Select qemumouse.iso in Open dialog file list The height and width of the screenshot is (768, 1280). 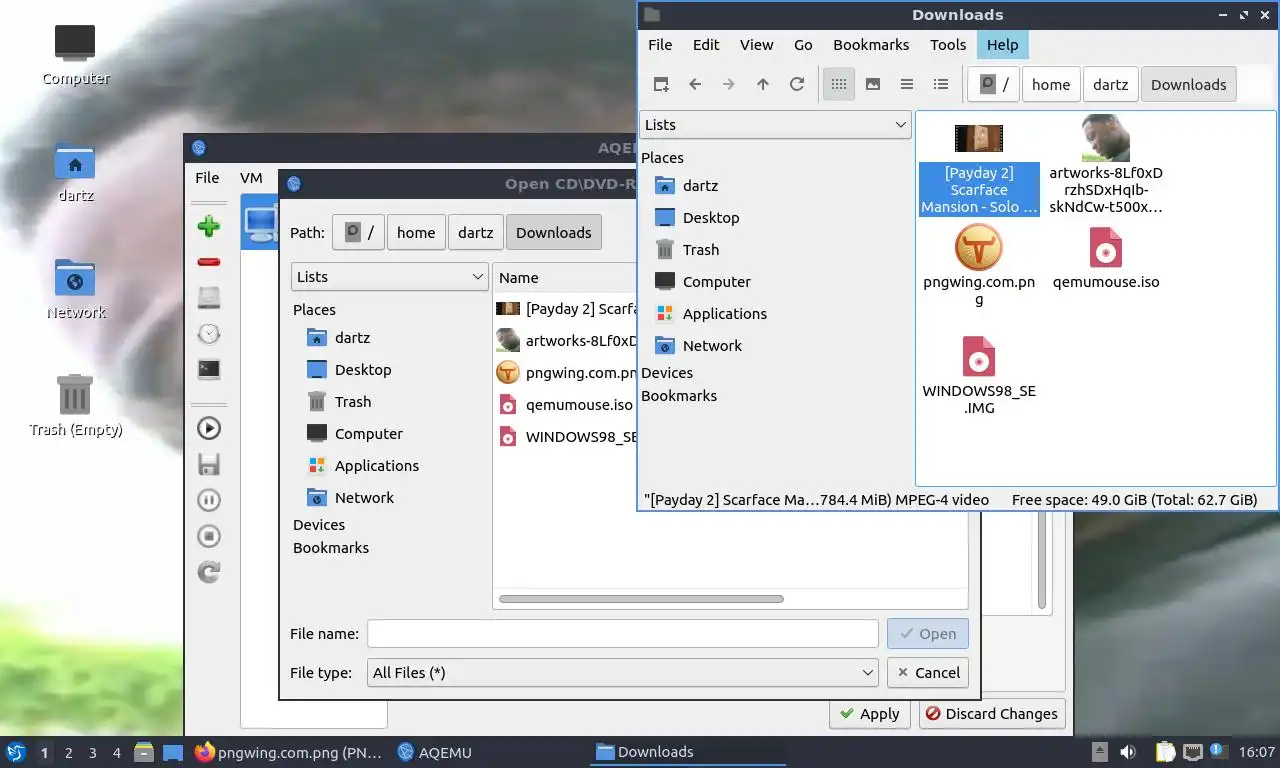coord(566,405)
